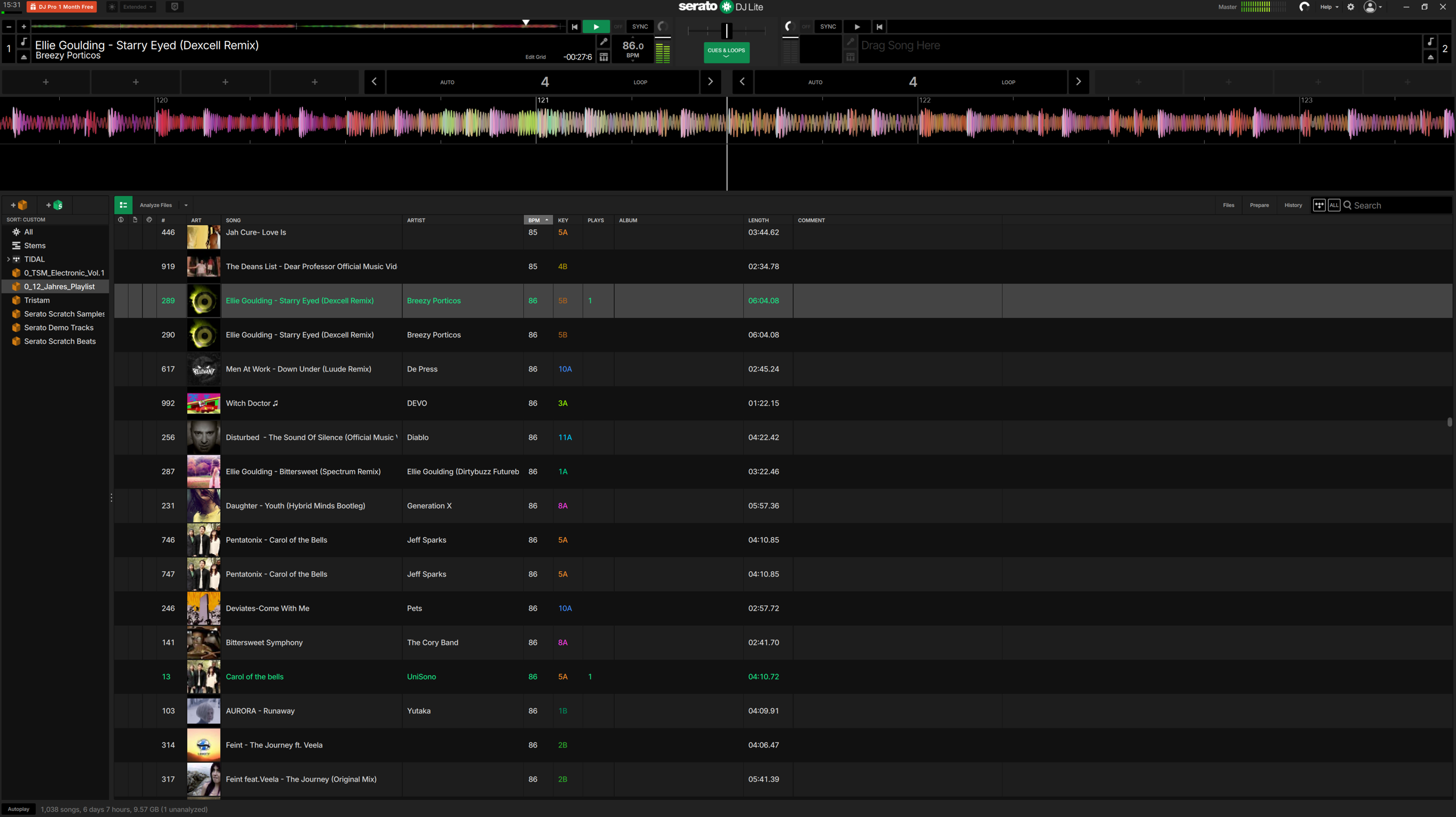Click the add Smart Crate icon

coord(54,205)
